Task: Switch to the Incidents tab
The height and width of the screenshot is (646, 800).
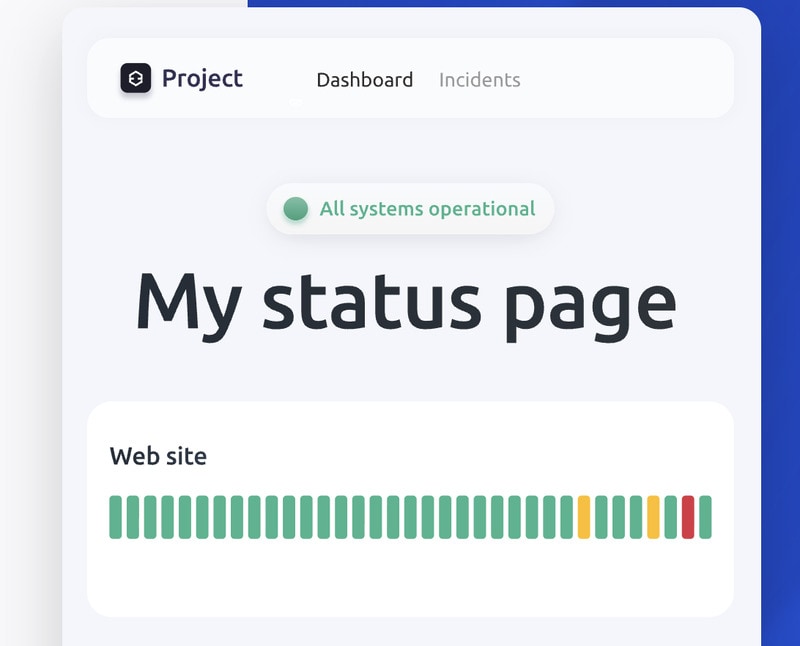Action: [x=479, y=80]
